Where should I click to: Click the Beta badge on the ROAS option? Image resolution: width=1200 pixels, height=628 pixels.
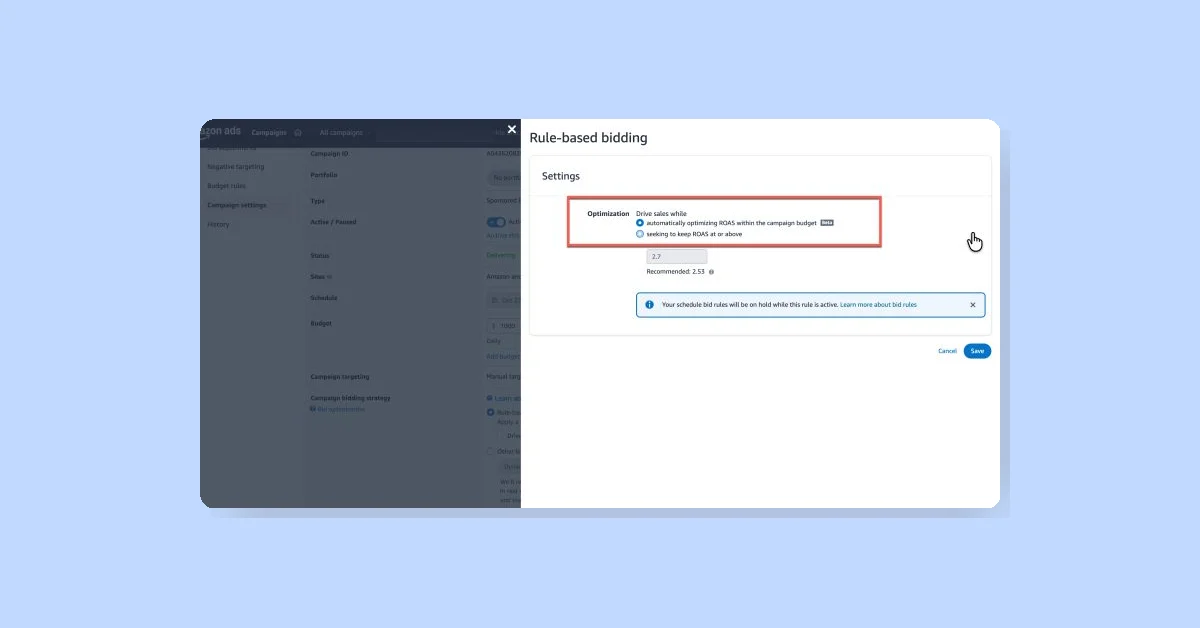[827, 222]
